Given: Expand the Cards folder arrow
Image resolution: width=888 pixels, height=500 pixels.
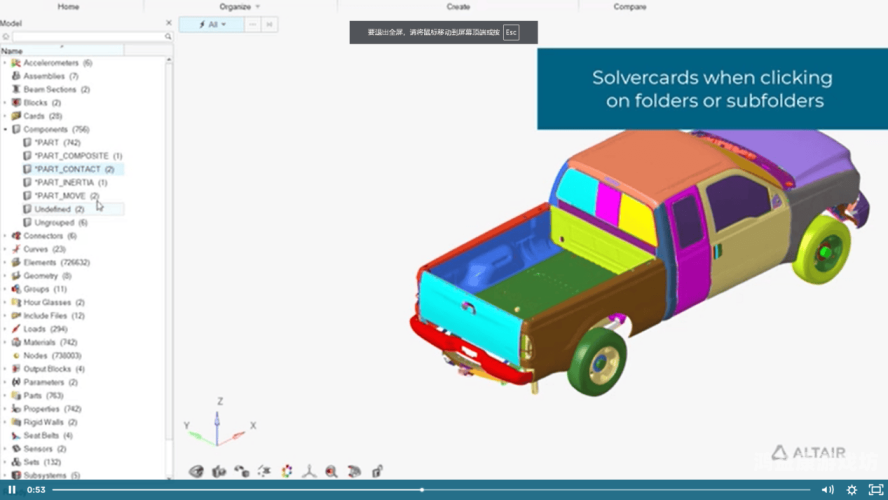Looking at the screenshot, I should pos(5,116).
